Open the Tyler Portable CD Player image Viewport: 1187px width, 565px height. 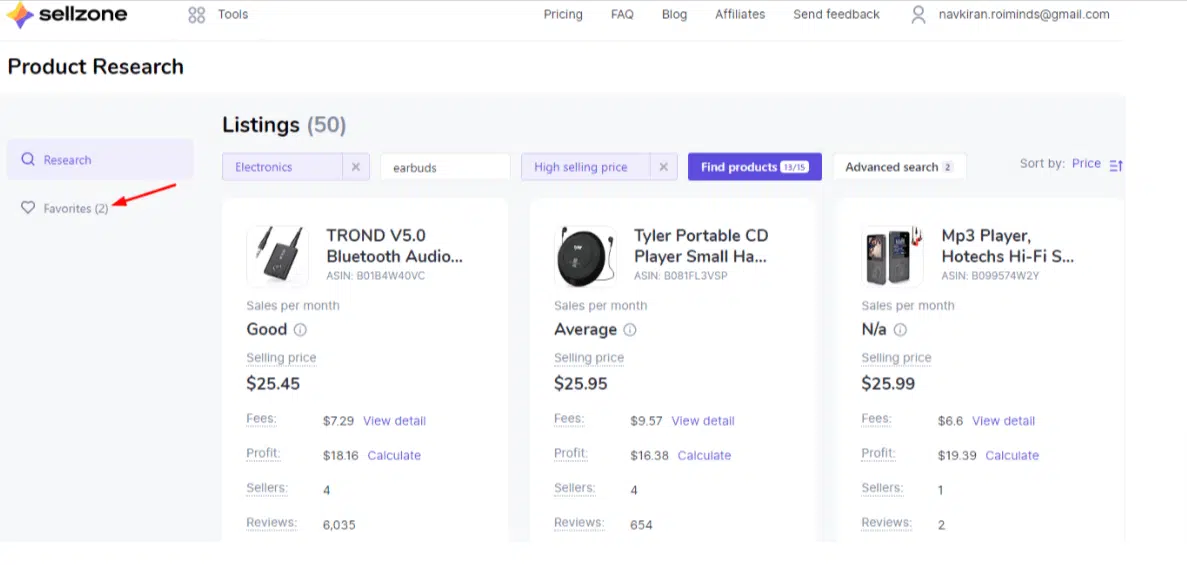tap(585, 256)
